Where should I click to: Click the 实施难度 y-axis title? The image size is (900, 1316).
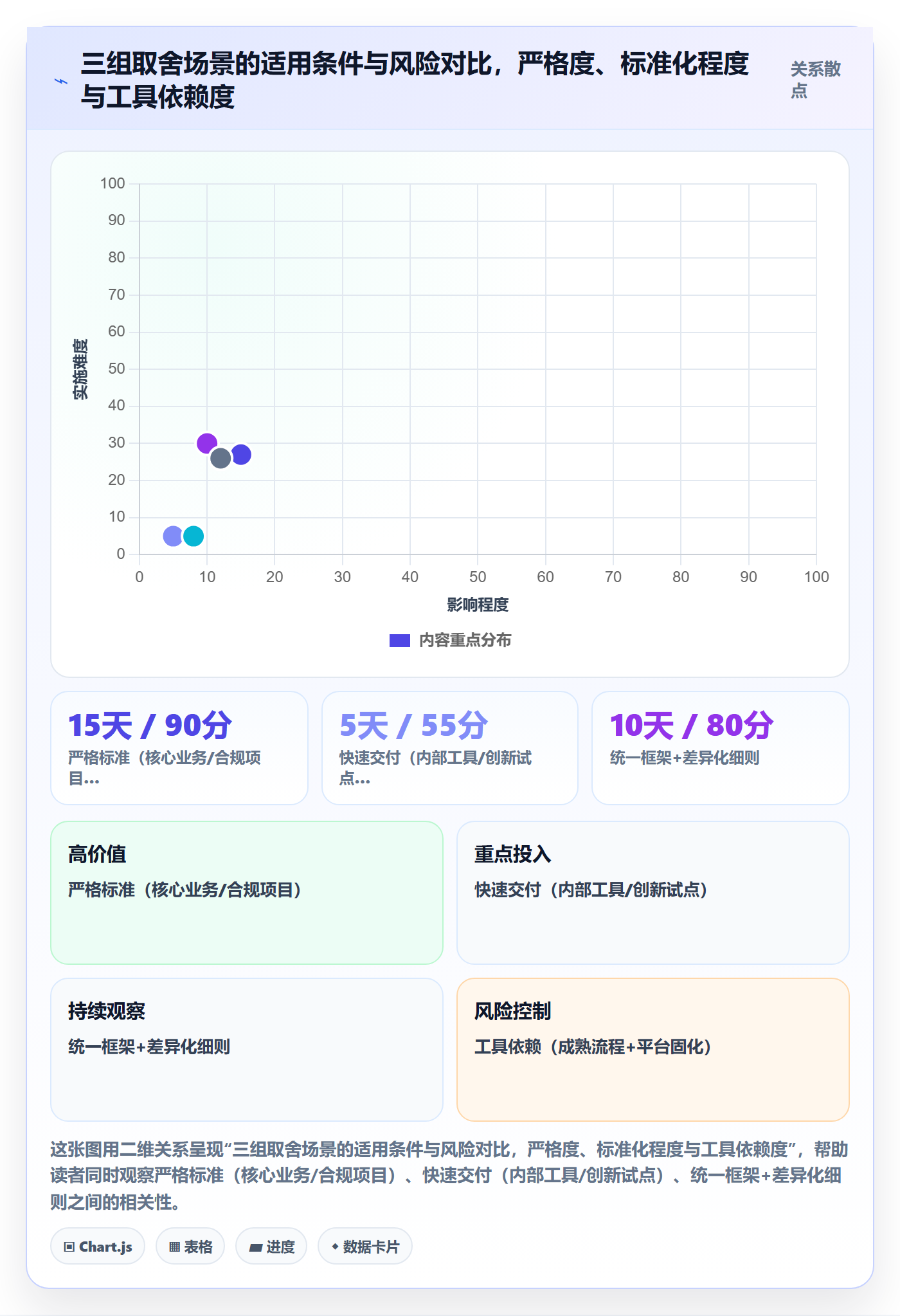pyautogui.click(x=80, y=369)
